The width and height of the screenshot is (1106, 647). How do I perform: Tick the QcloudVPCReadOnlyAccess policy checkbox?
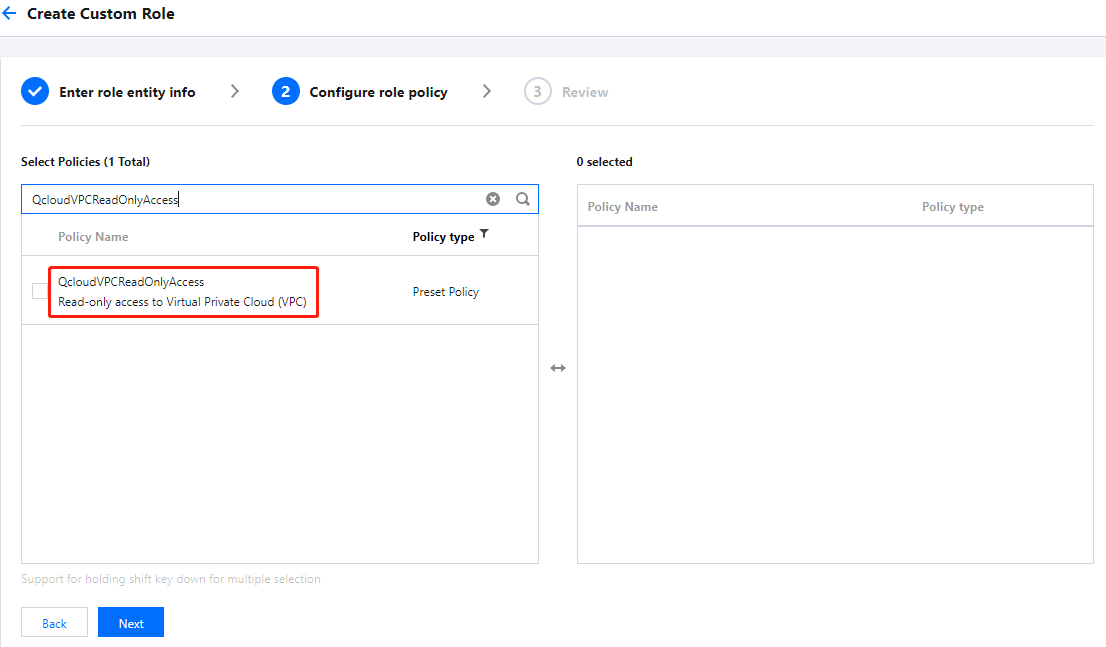click(x=40, y=291)
